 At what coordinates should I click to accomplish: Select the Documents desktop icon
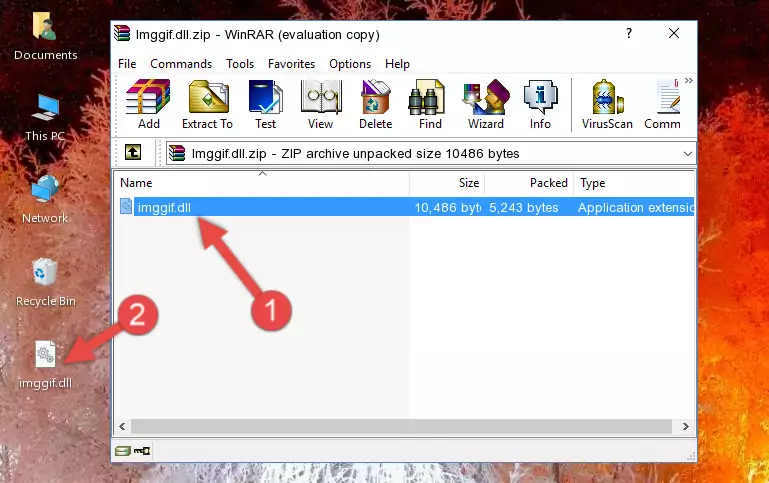tap(45, 35)
